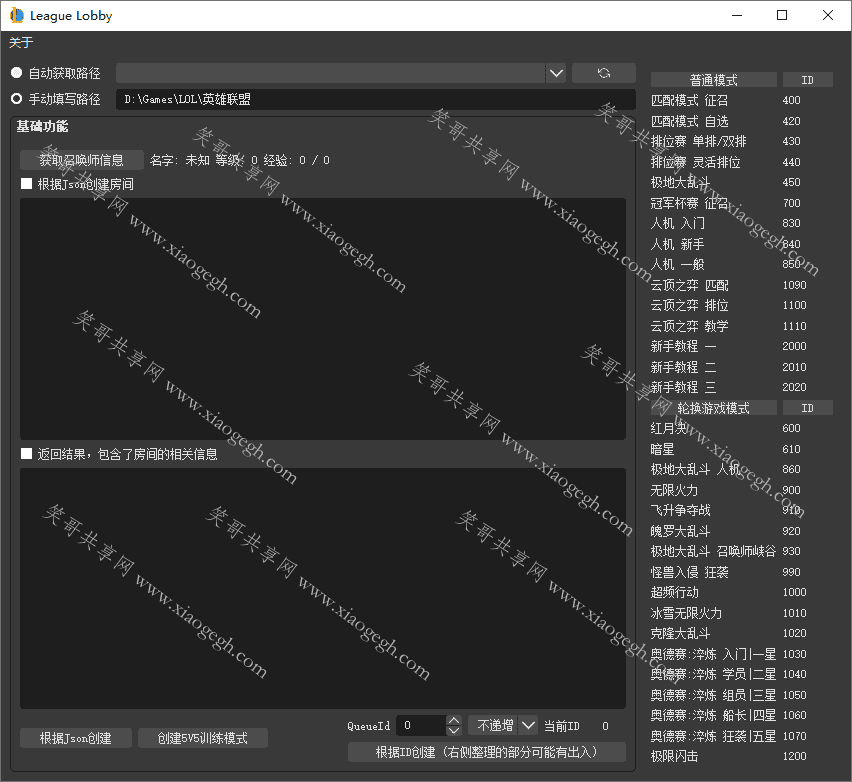Viewport: 852px width, 782px height.
Task: Click the 根据Json创建 button
Action: tap(76, 738)
